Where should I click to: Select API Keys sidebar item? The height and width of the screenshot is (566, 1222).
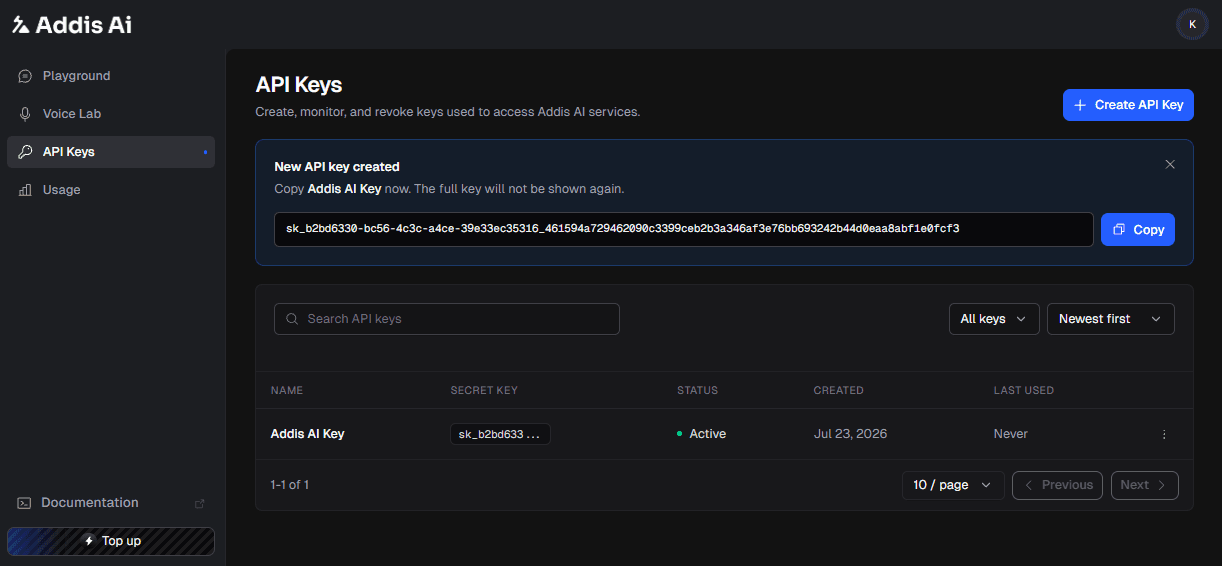(111, 152)
